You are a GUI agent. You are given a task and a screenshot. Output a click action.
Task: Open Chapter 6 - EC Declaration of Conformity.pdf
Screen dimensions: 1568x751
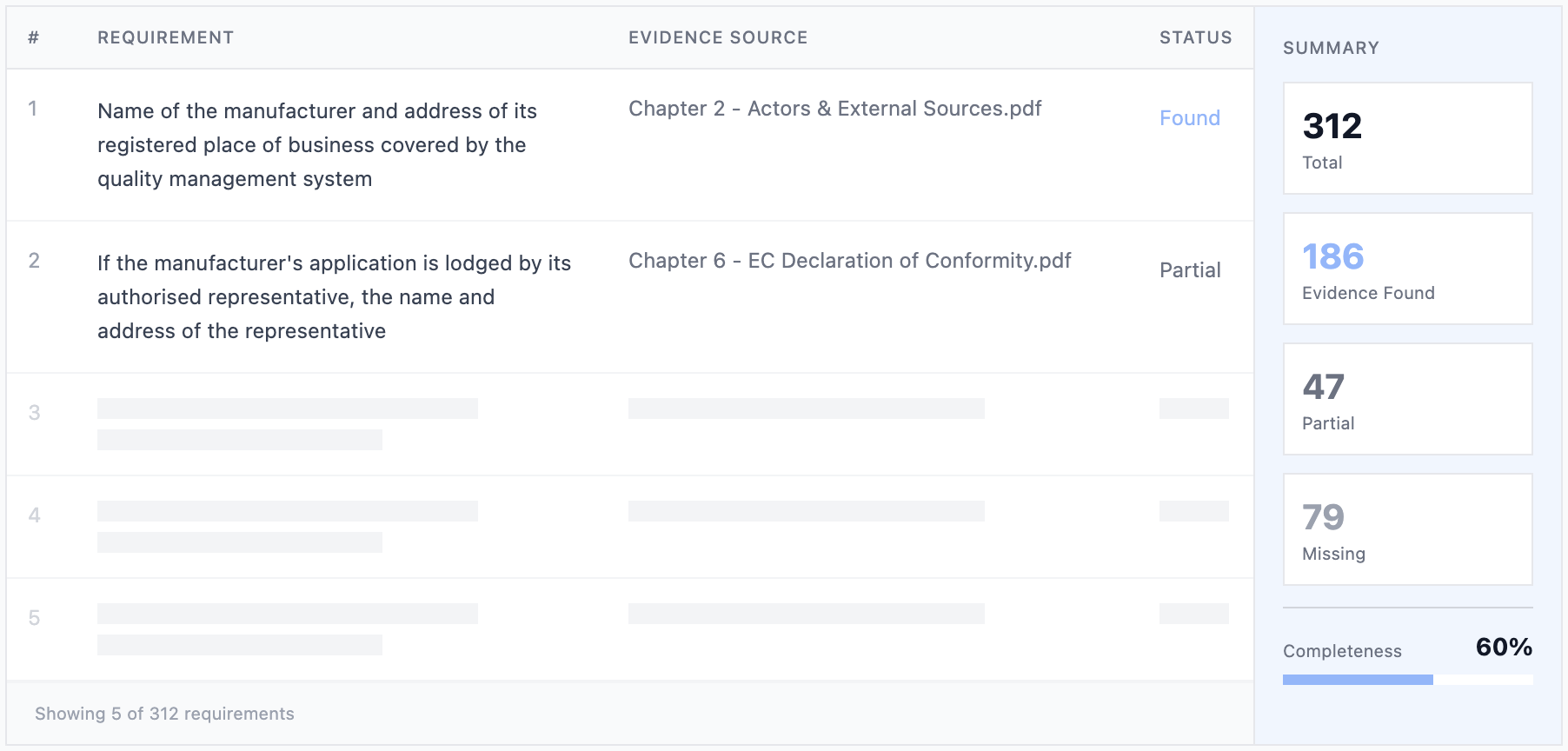(849, 261)
